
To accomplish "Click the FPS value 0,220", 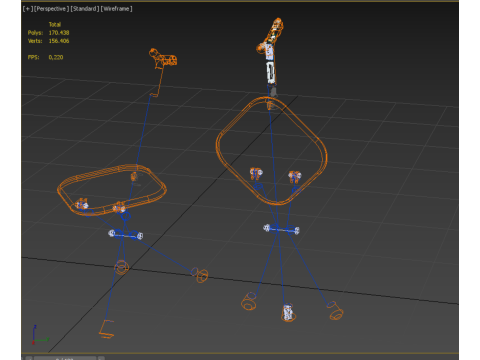I will [56, 57].
